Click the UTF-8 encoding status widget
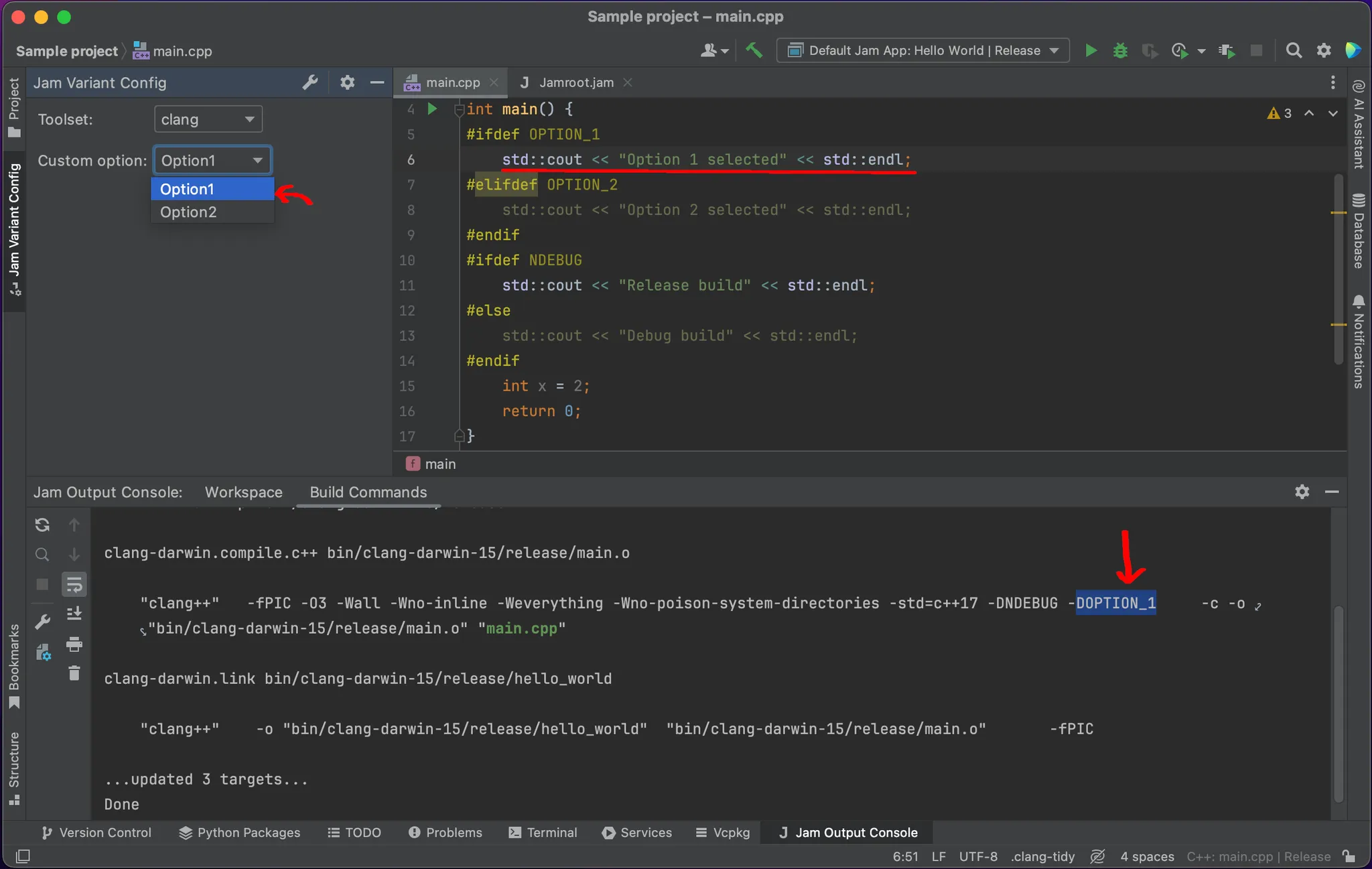The height and width of the screenshot is (869, 1372). [x=978, y=856]
